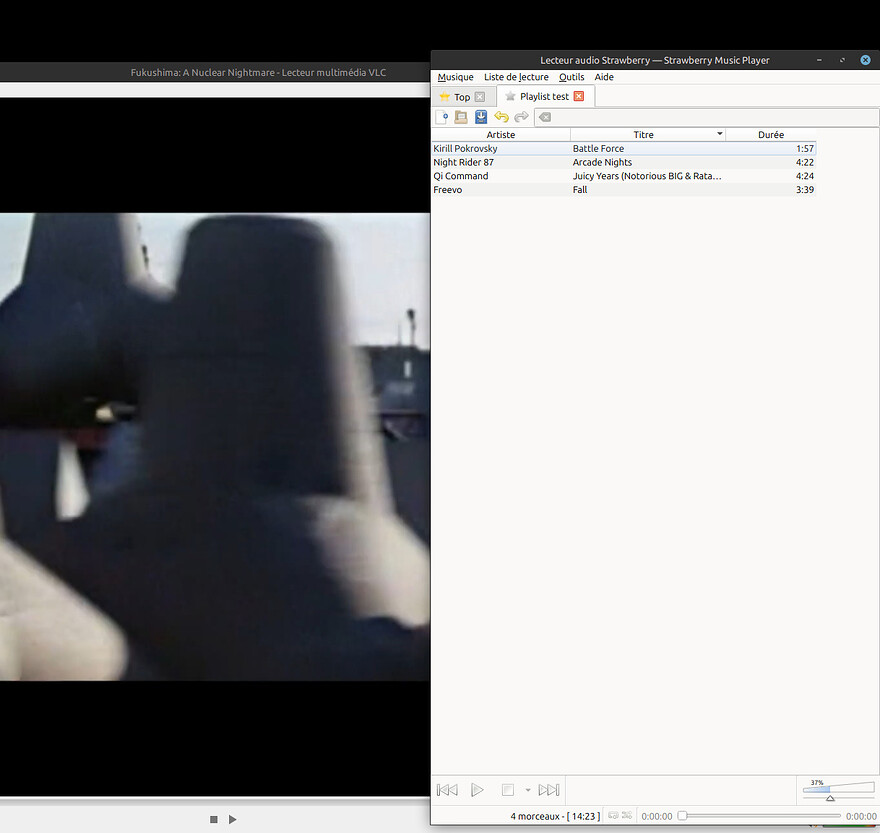880x833 pixels.
Task: Click the Titre column sort arrow
Action: (x=719, y=134)
